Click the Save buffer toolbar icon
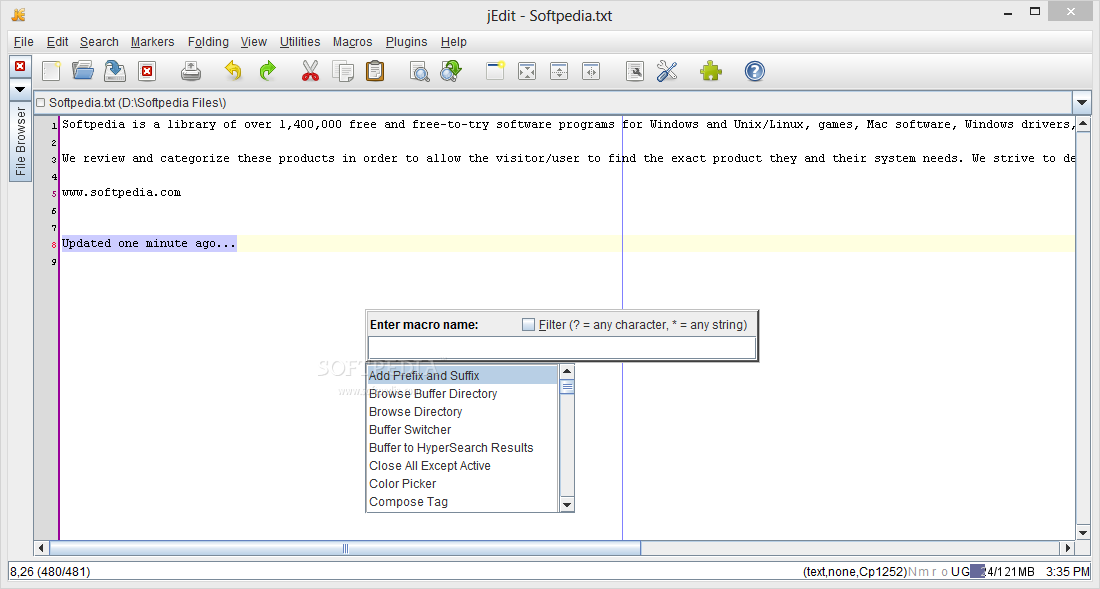This screenshot has height=589, width=1100. [115, 71]
